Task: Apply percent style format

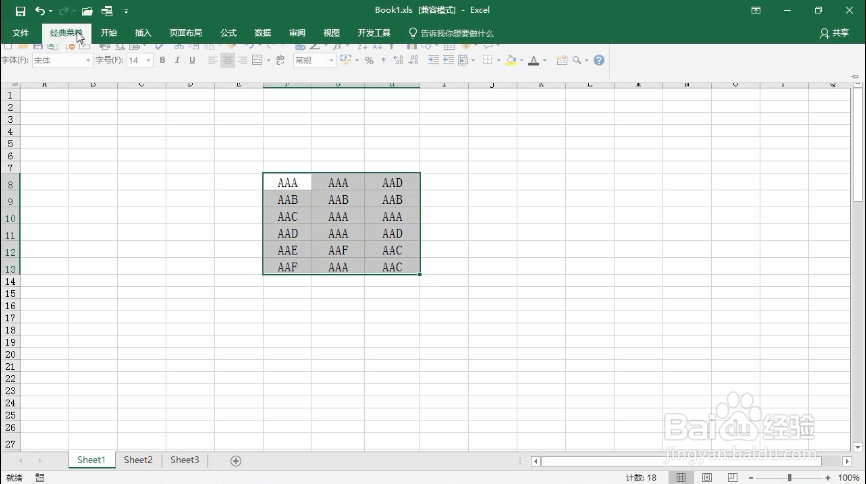Action: coord(369,60)
